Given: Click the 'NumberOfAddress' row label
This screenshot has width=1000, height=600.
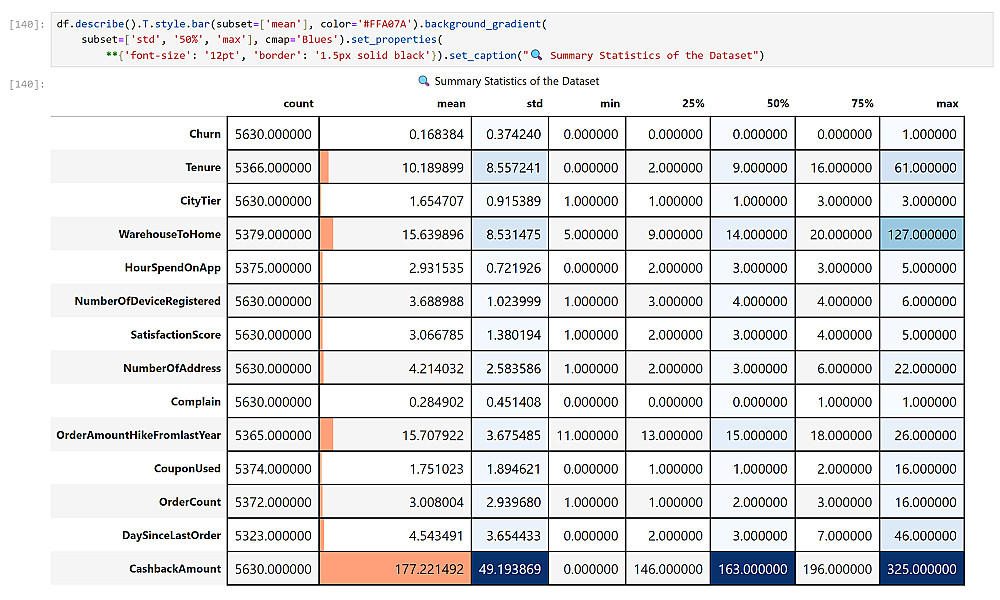Looking at the screenshot, I should coord(172,368).
